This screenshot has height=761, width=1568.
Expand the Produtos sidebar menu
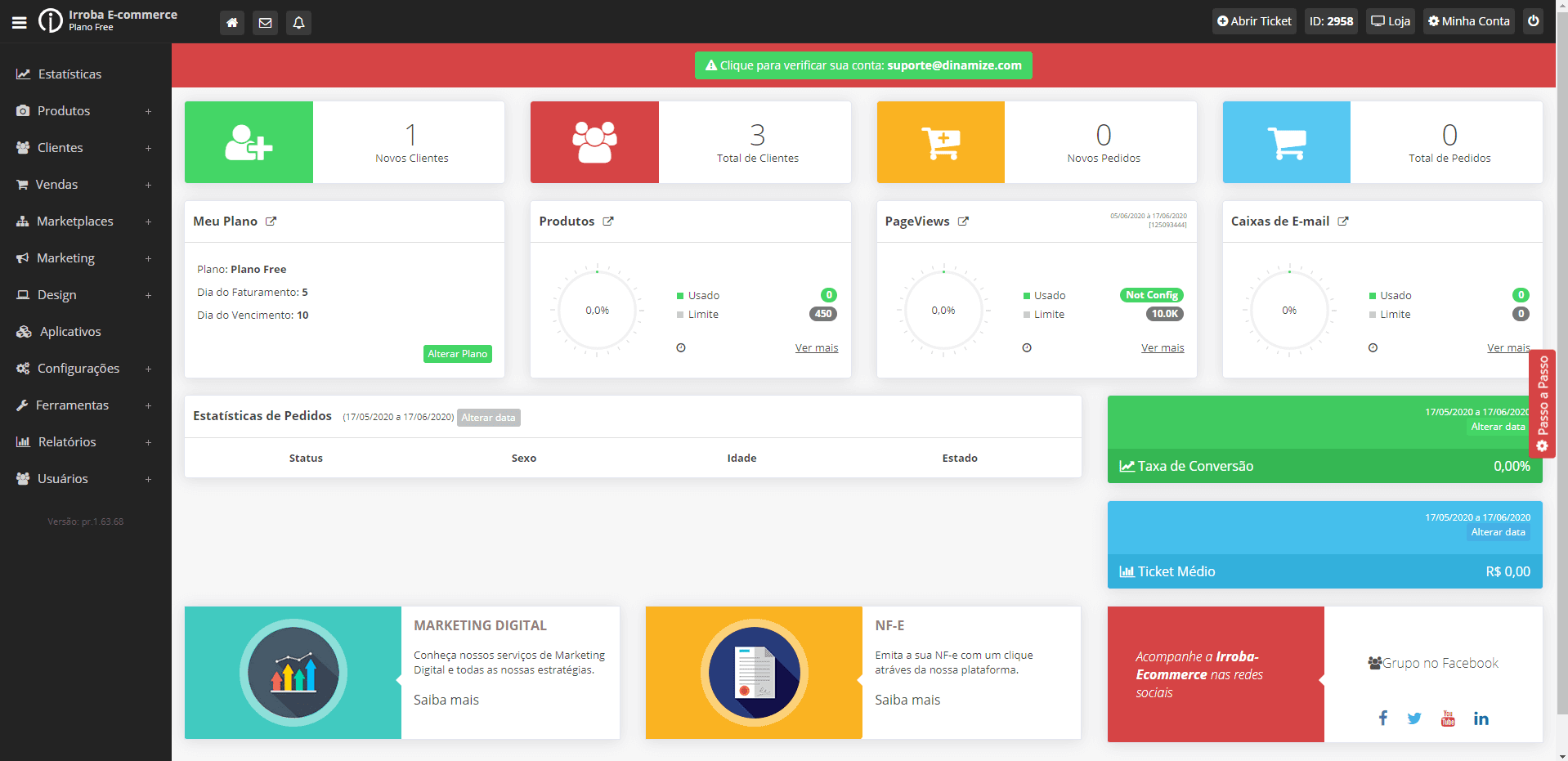pos(86,111)
